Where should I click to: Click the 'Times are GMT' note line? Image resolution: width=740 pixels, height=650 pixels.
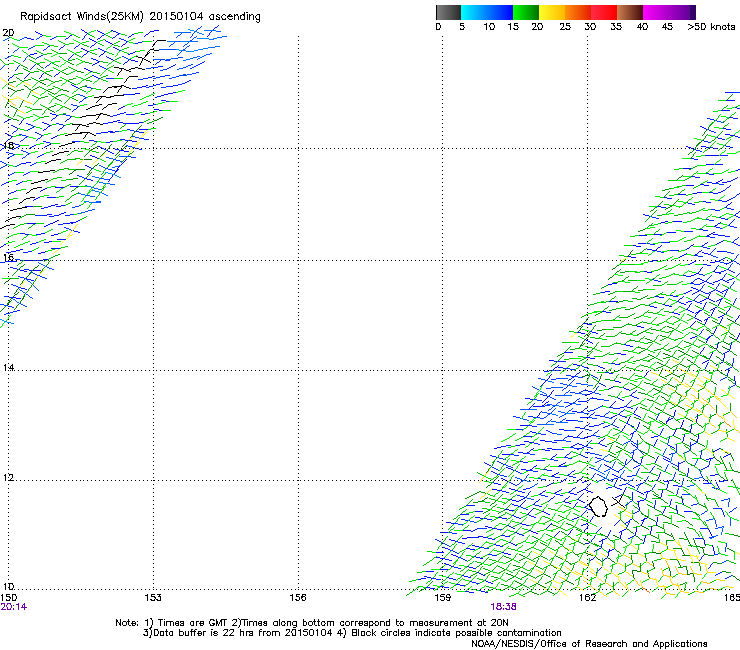coord(312,623)
